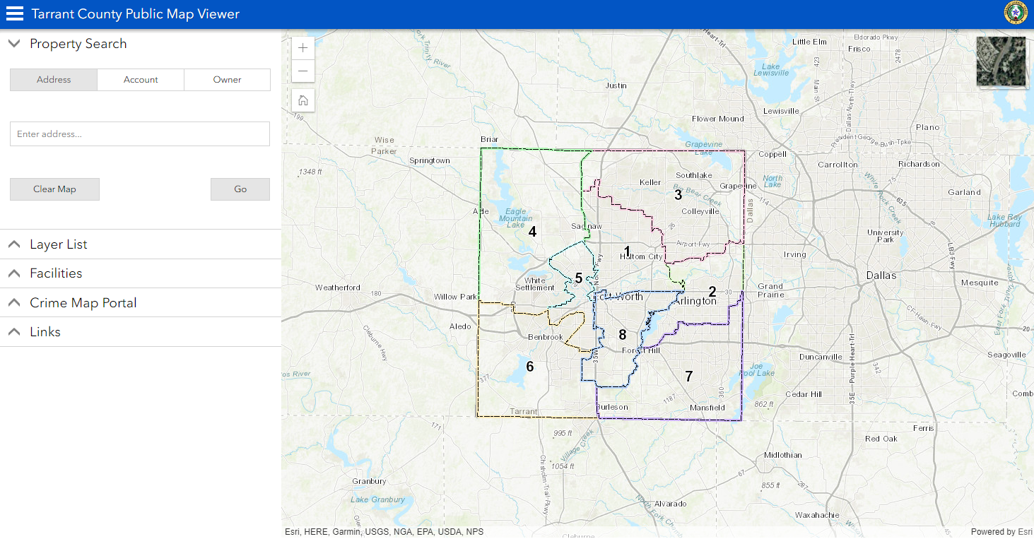Select the Owner search tab

click(x=227, y=80)
